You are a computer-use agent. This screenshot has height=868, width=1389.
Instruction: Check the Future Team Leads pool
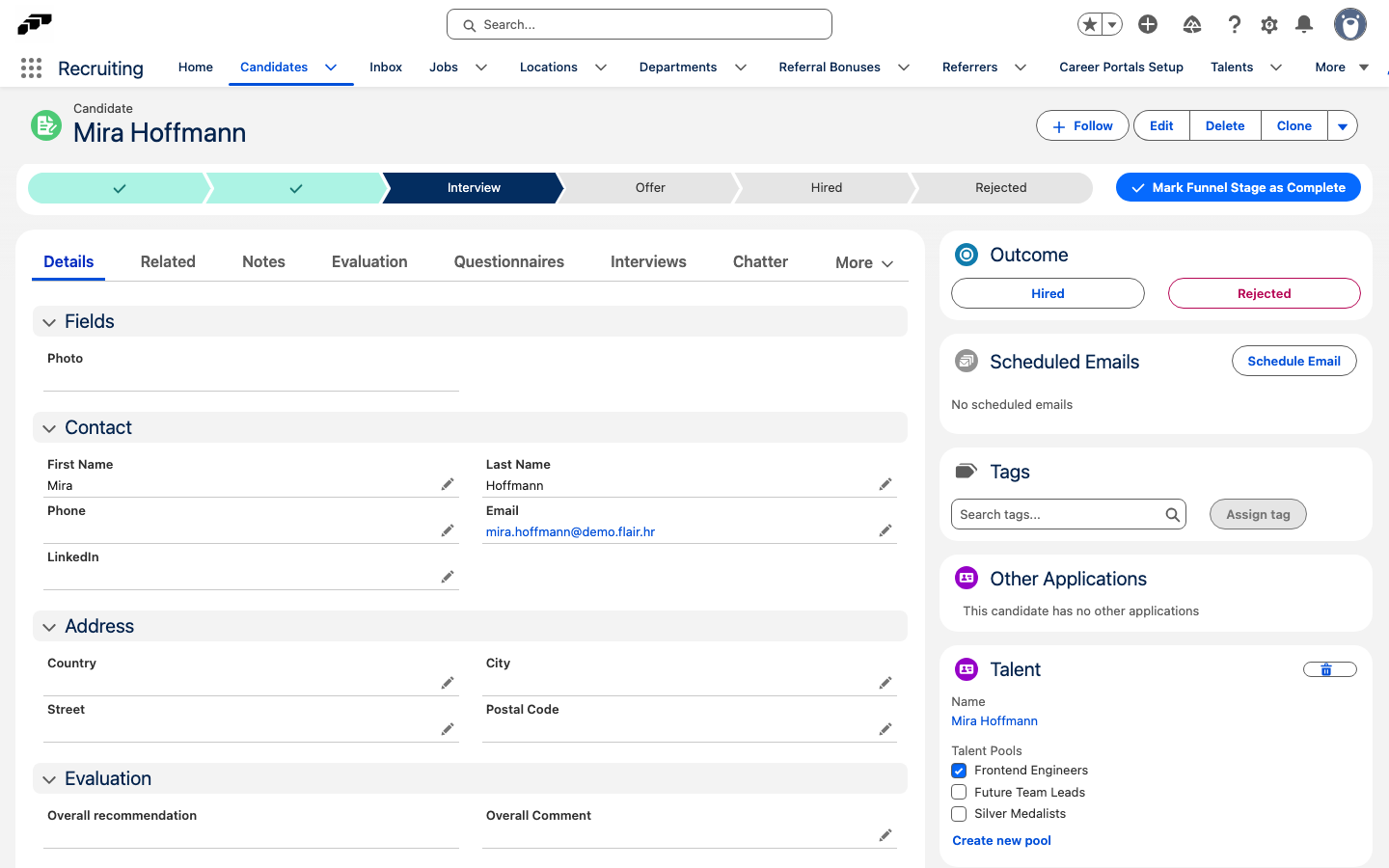pyautogui.click(x=959, y=792)
